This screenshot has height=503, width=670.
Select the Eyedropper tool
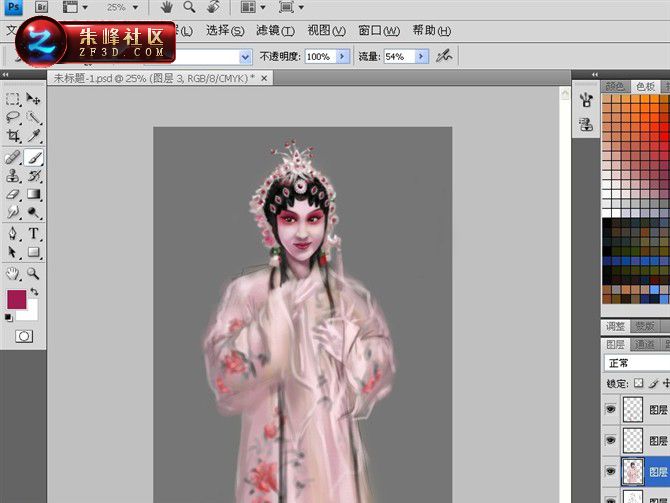(x=33, y=136)
